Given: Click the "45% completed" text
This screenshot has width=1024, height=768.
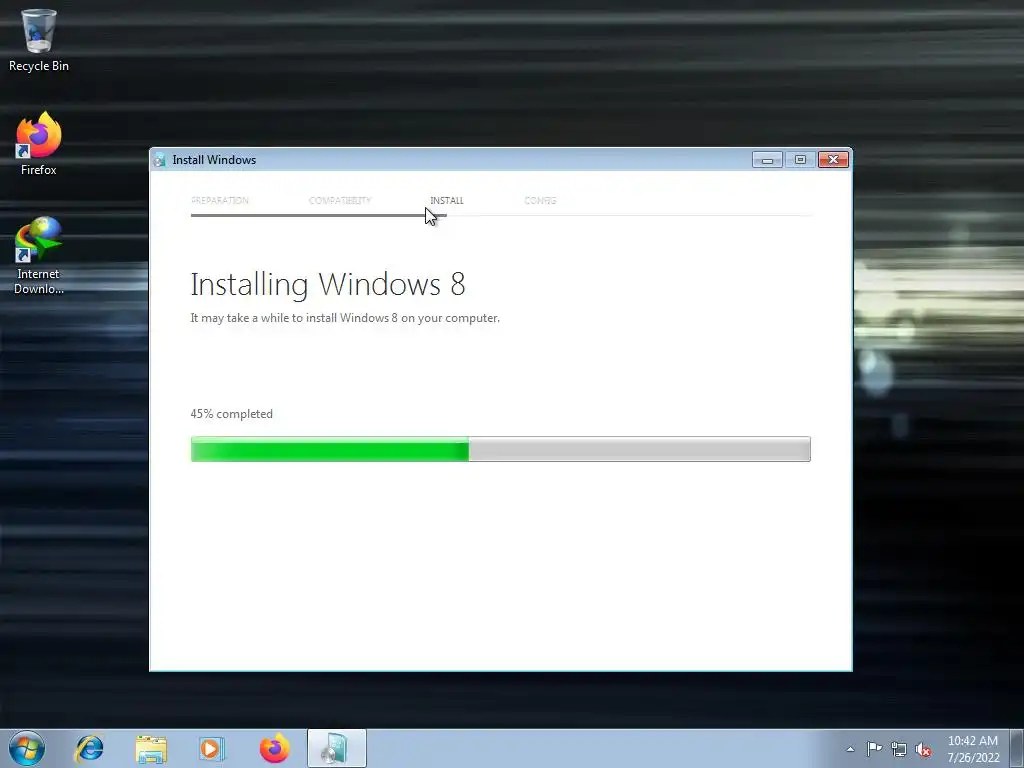Looking at the screenshot, I should (231, 414).
